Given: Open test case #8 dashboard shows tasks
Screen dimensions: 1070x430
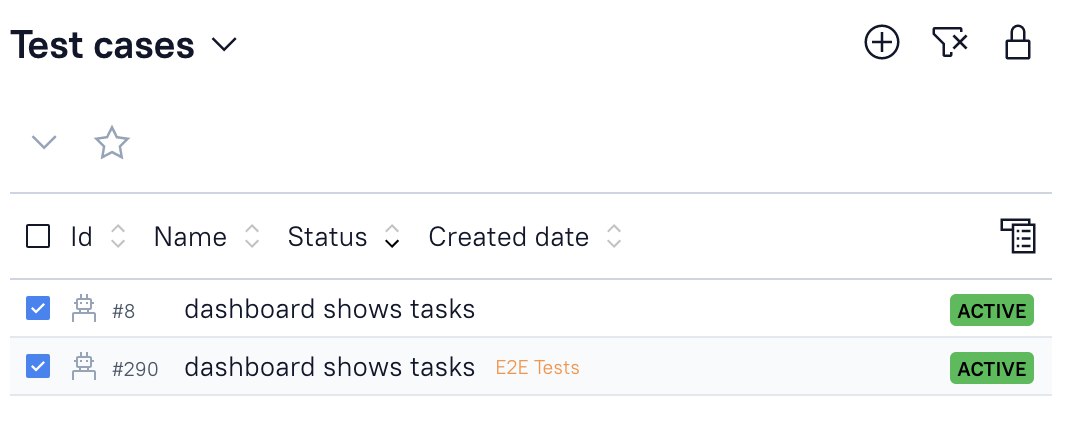Looking at the screenshot, I should point(329,310).
